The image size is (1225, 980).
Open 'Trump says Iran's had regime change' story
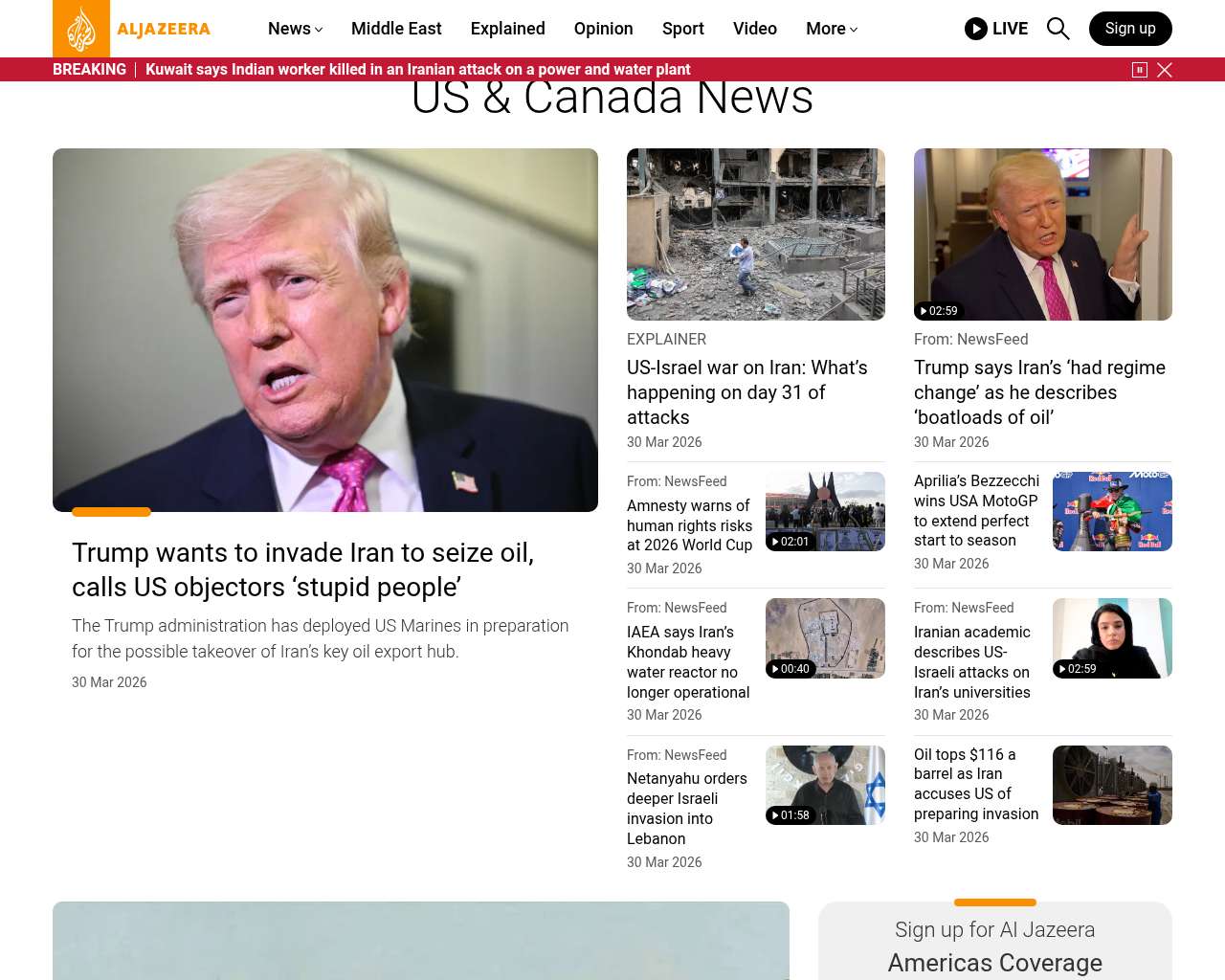tap(1039, 392)
